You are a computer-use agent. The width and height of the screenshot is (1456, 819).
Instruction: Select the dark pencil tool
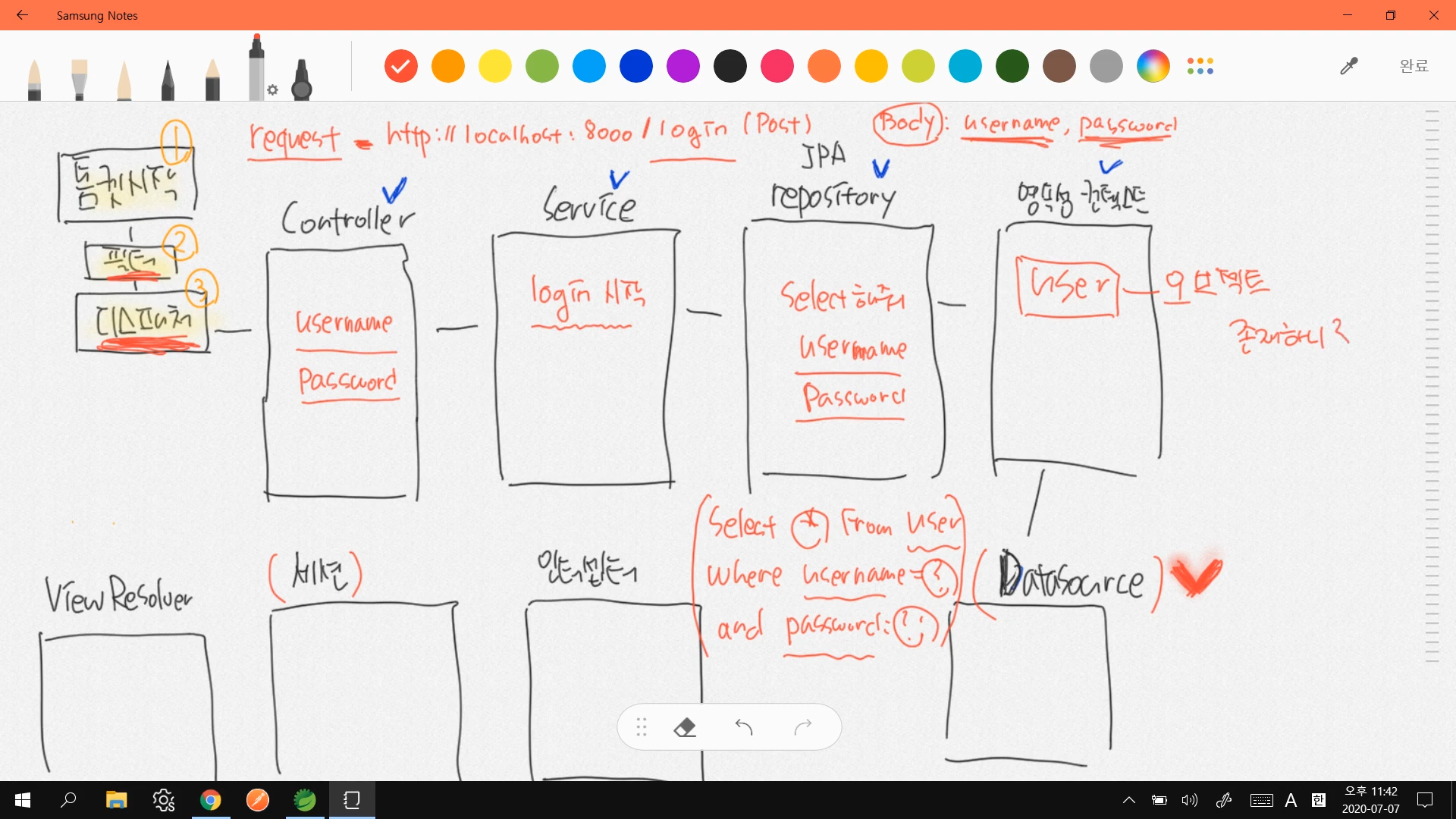pos(168,80)
